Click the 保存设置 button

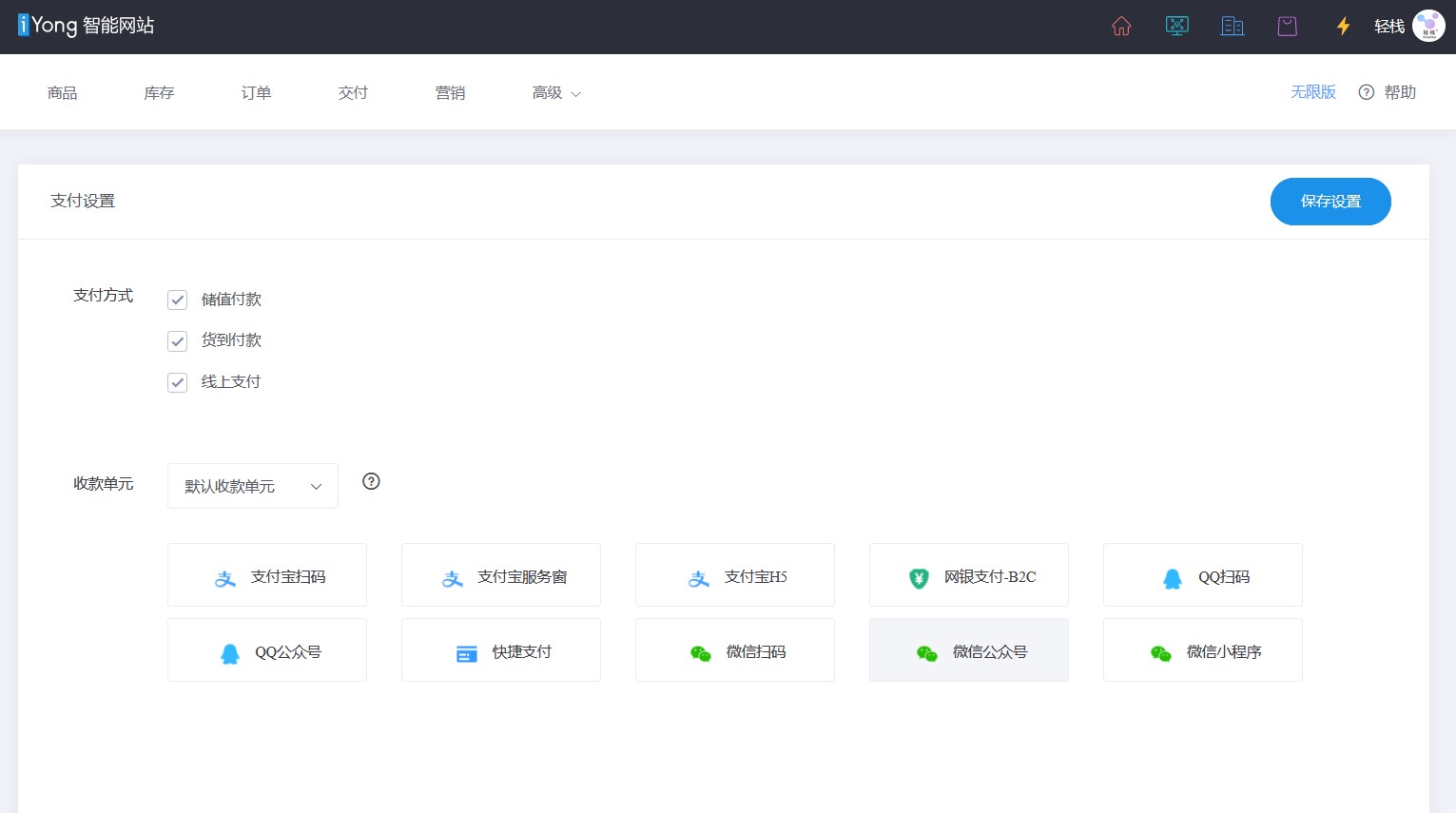pos(1330,202)
